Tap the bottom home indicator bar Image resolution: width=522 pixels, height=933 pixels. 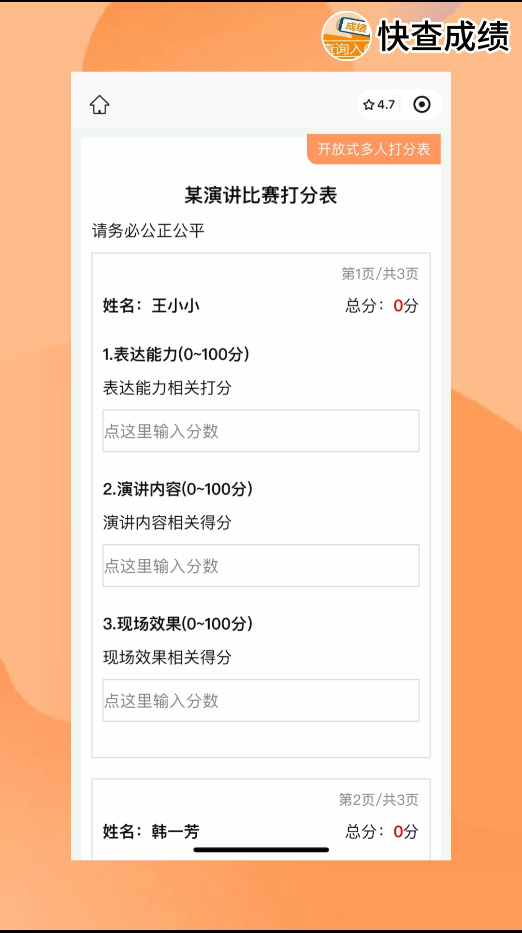coord(261,850)
